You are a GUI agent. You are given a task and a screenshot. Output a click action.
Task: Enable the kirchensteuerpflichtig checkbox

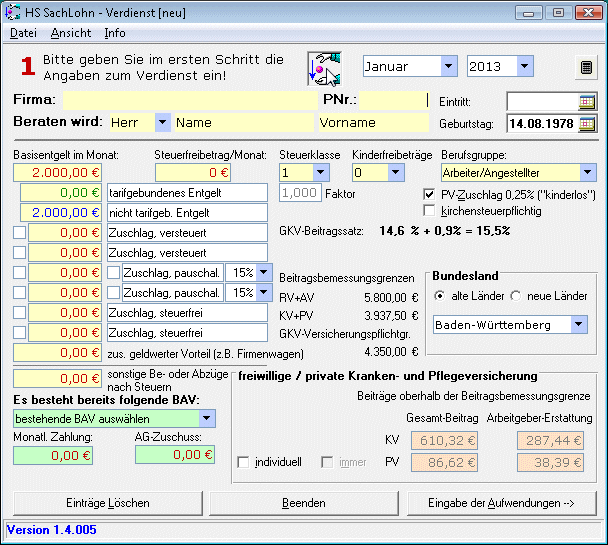tap(431, 211)
